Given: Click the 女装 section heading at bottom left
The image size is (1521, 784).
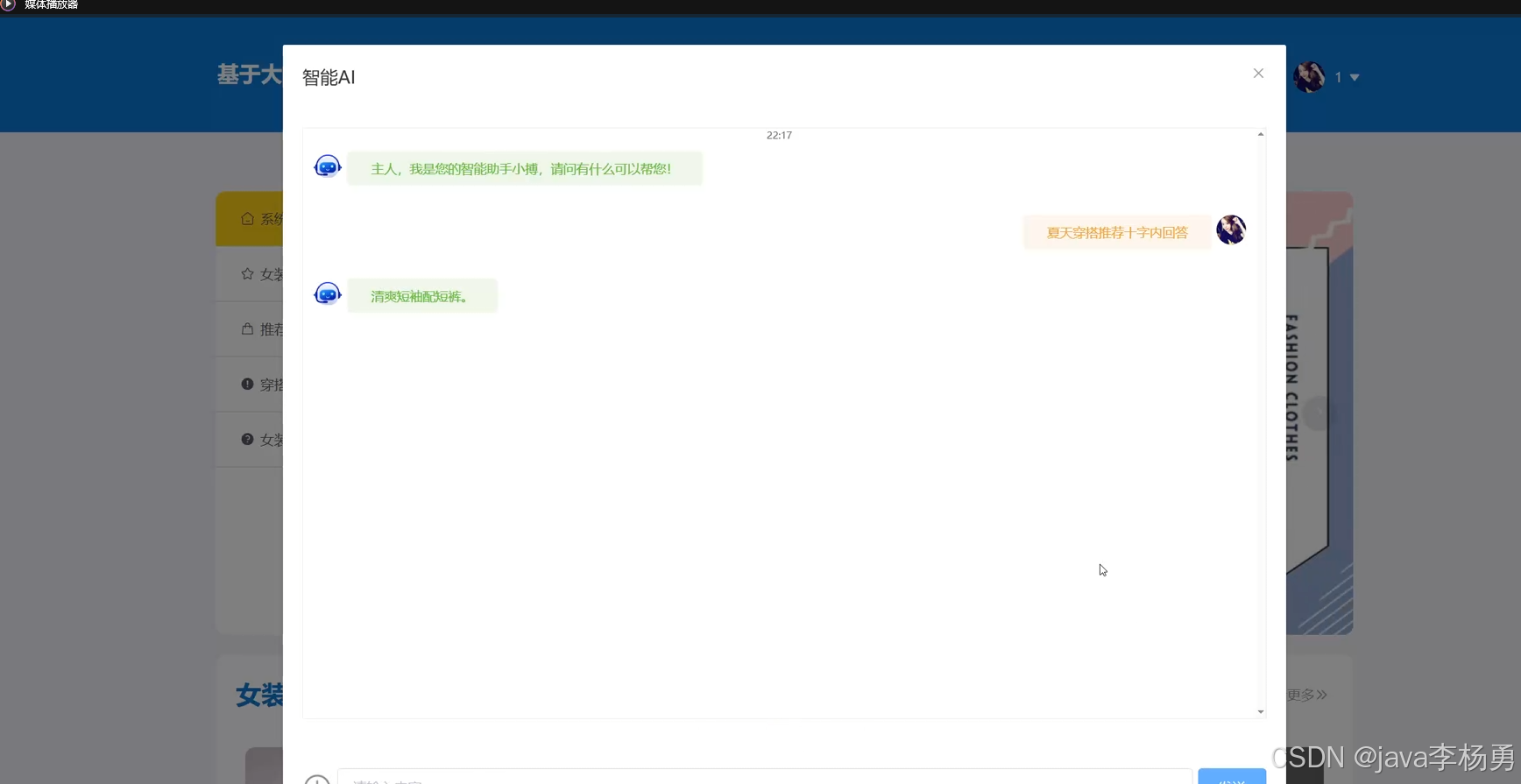Looking at the screenshot, I should [x=259, y=695].
